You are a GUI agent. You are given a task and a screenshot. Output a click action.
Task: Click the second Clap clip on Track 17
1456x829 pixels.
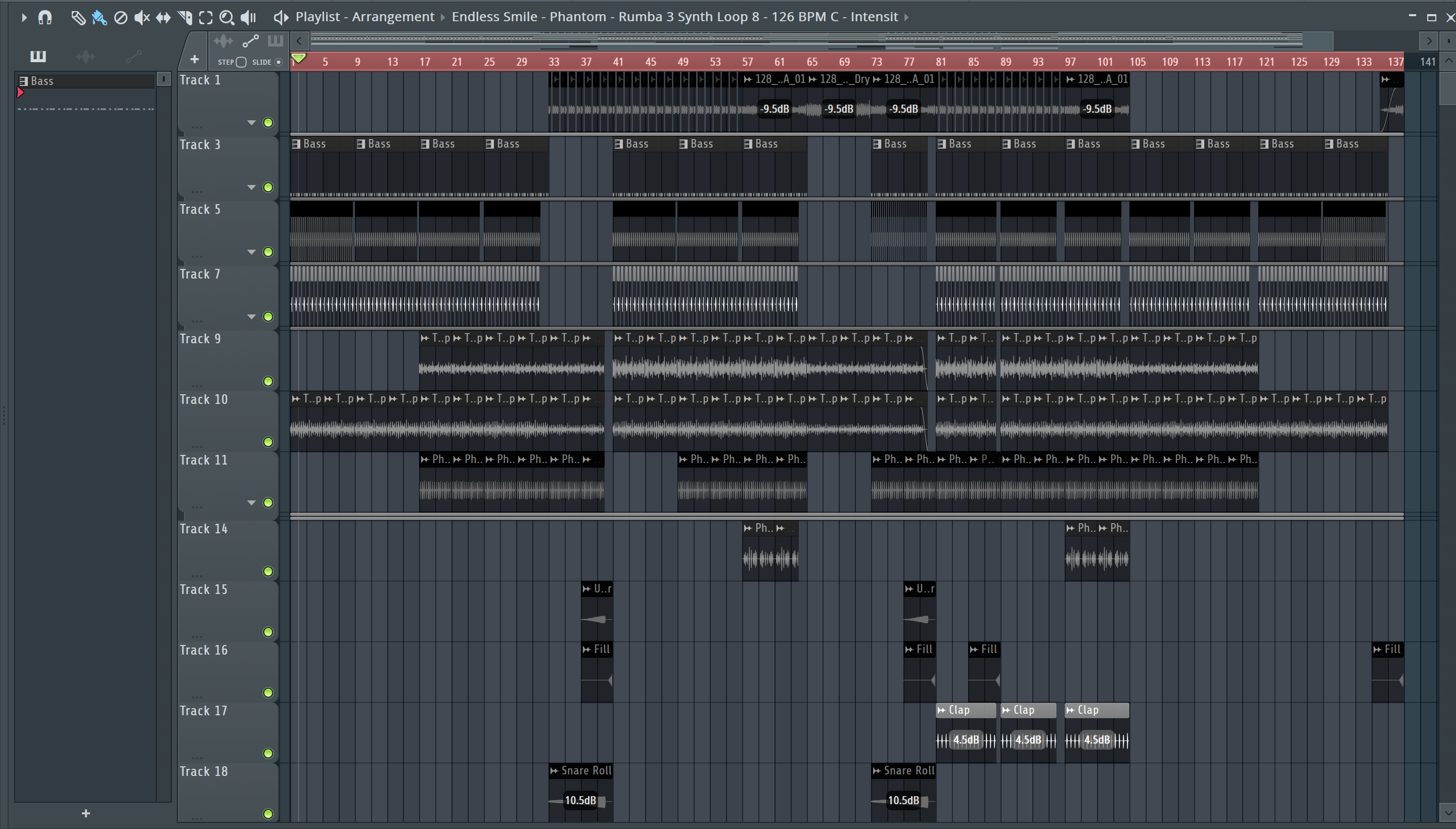1028,732
